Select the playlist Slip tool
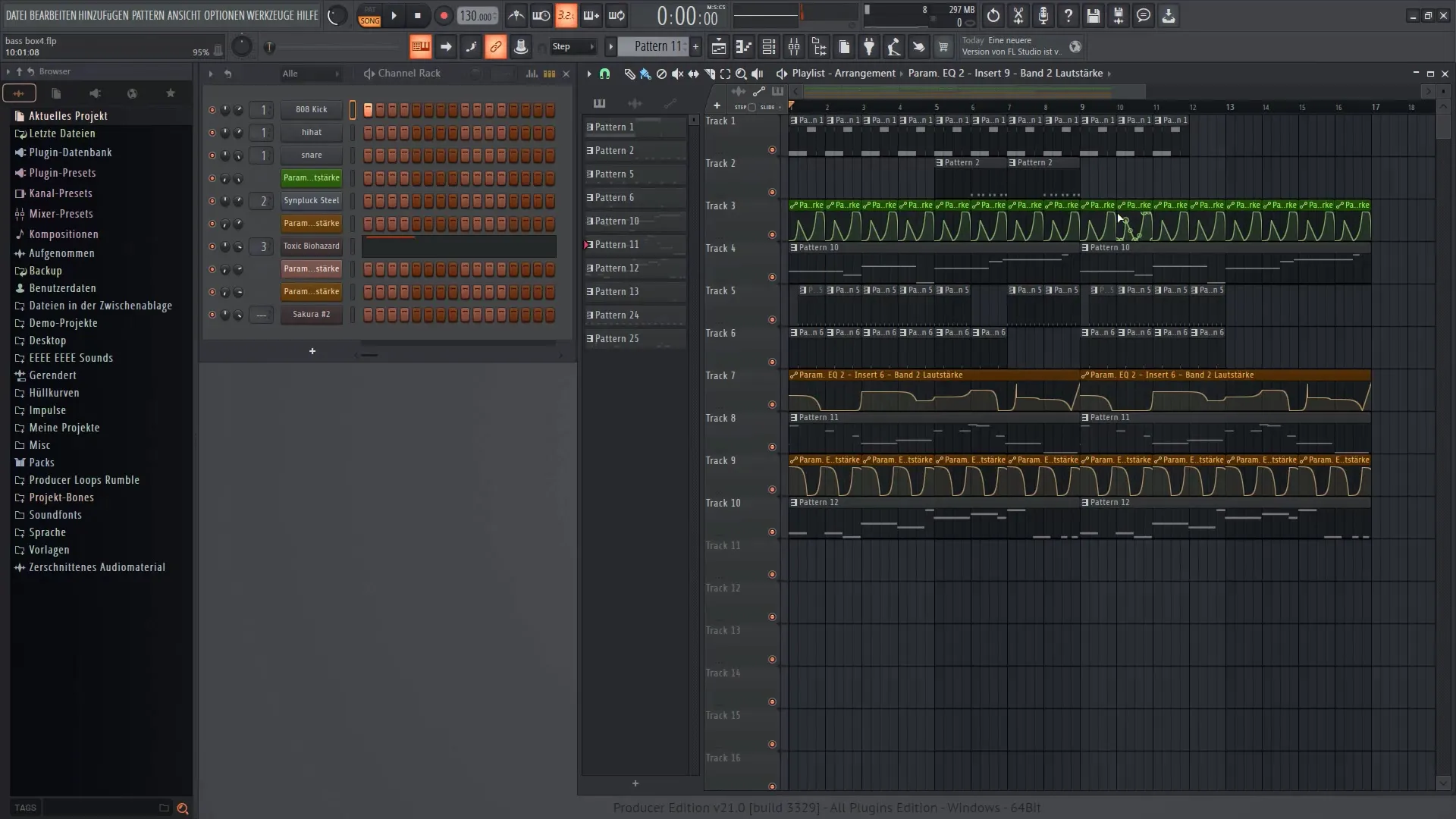This screenshot has width=1456, height=819. click(693, 74)
